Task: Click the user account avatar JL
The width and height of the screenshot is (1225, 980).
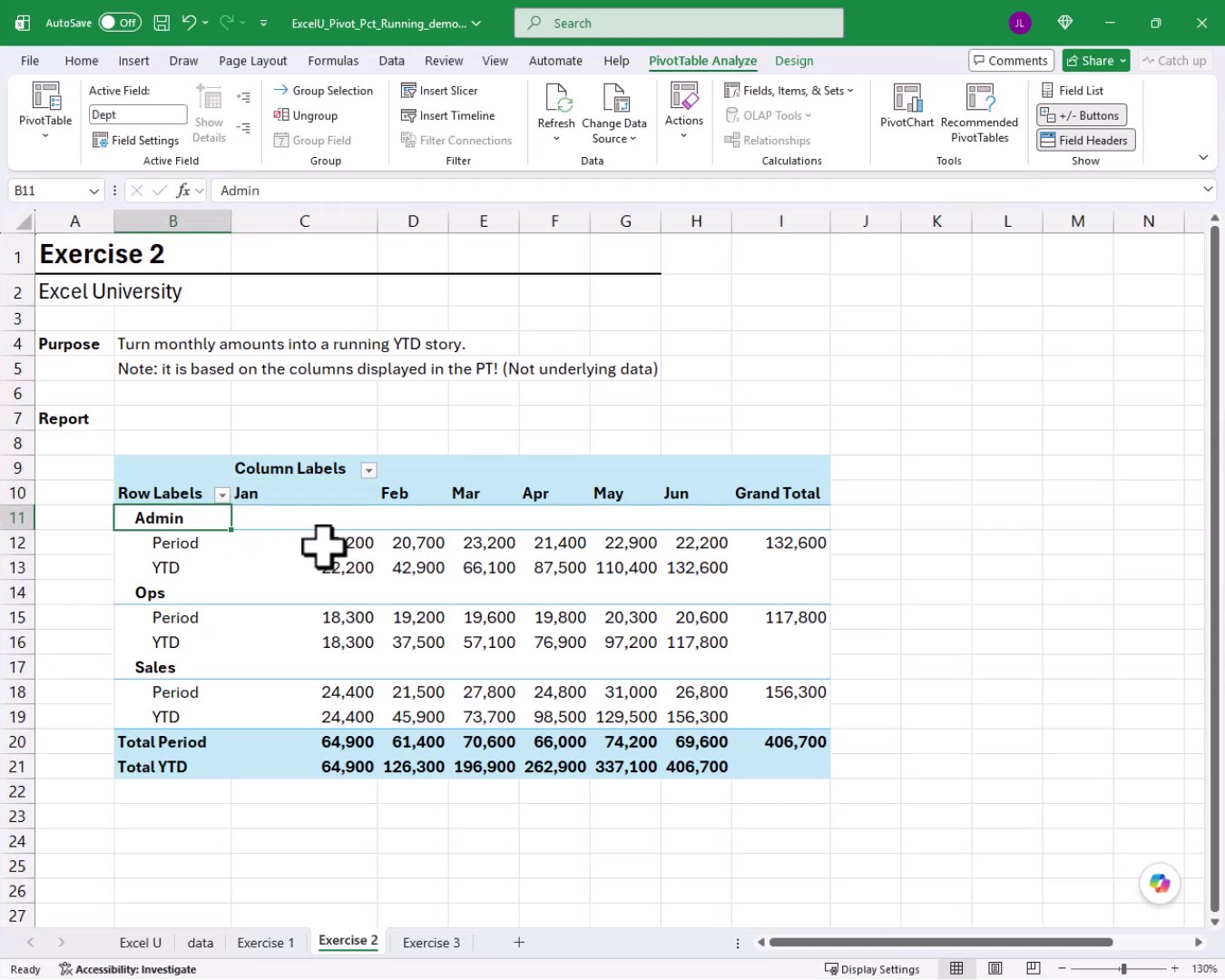Action: (x=1020, y=23)
